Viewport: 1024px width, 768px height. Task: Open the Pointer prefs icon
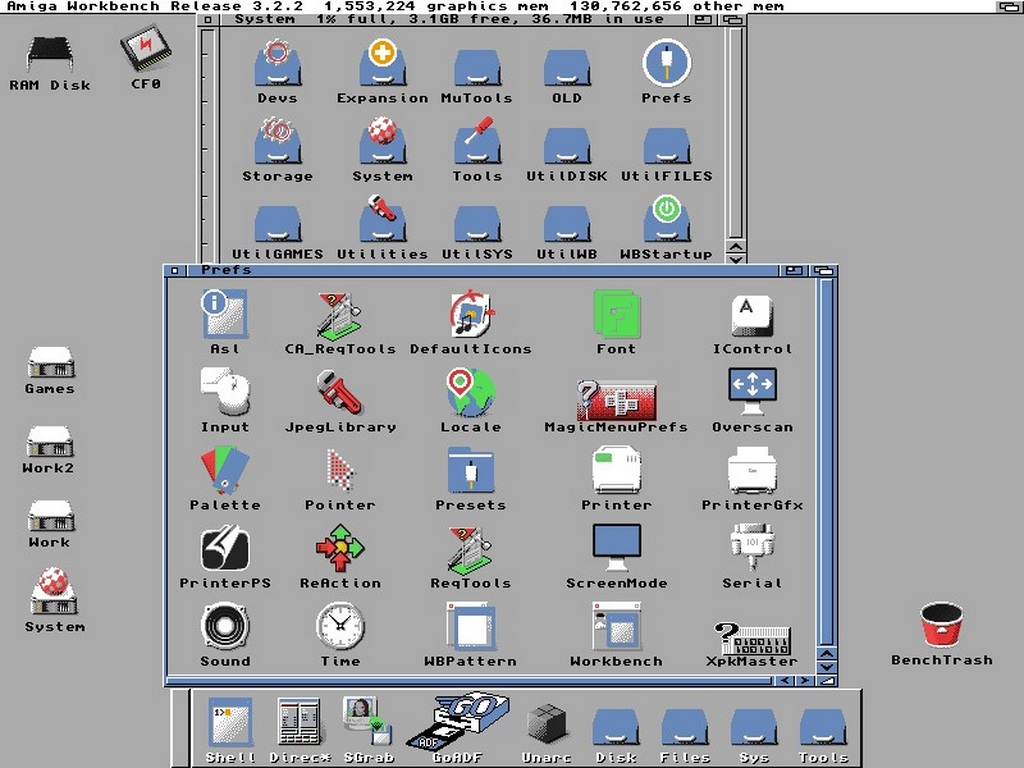(340, 470)
